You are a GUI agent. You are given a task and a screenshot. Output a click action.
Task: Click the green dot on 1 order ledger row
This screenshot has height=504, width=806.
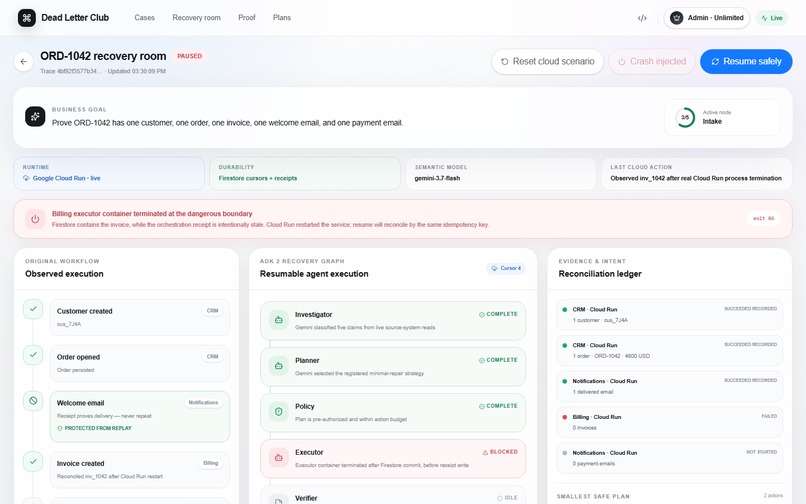(564, 346)
